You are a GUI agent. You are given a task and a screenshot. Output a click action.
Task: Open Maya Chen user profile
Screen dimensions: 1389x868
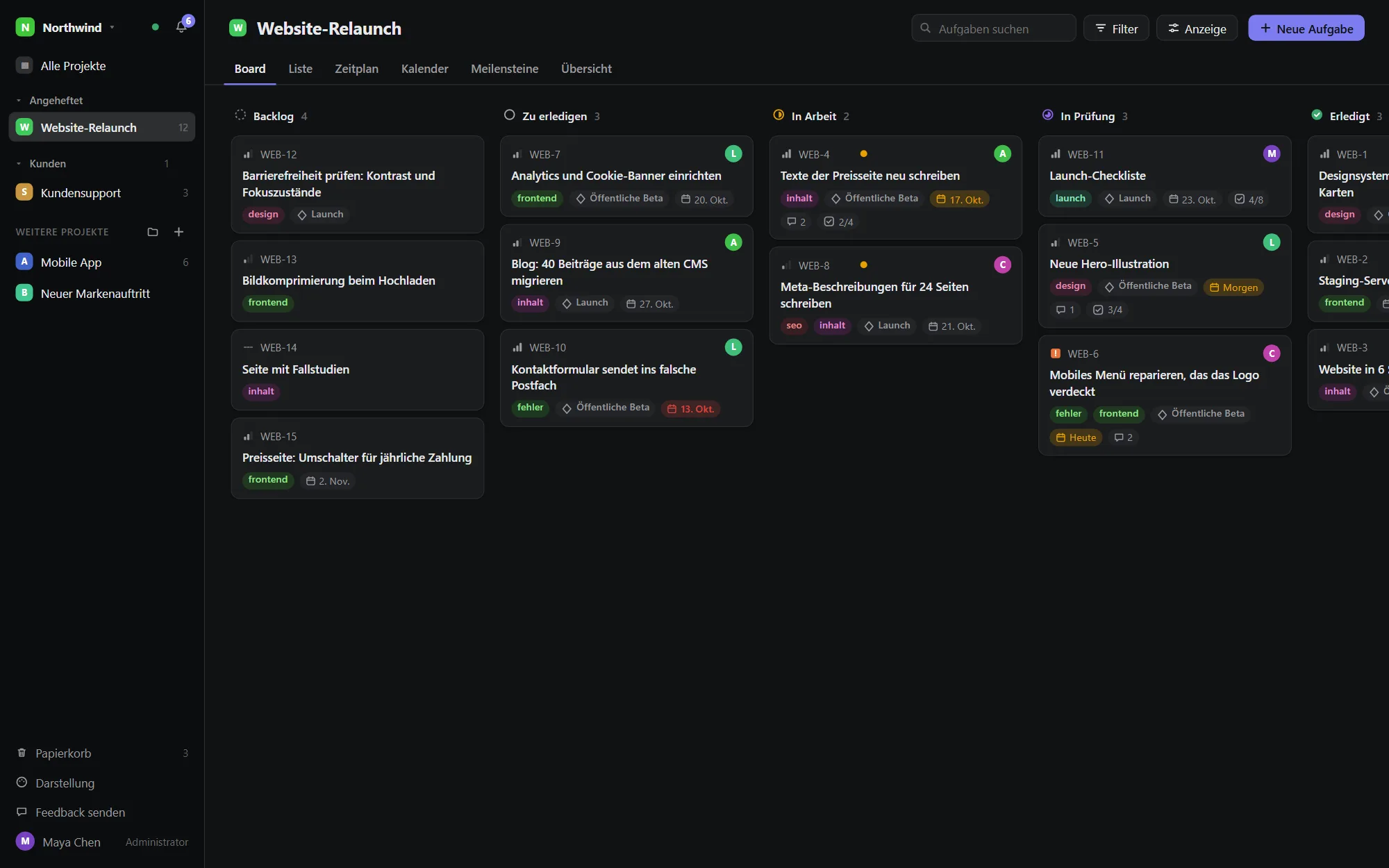101,842
